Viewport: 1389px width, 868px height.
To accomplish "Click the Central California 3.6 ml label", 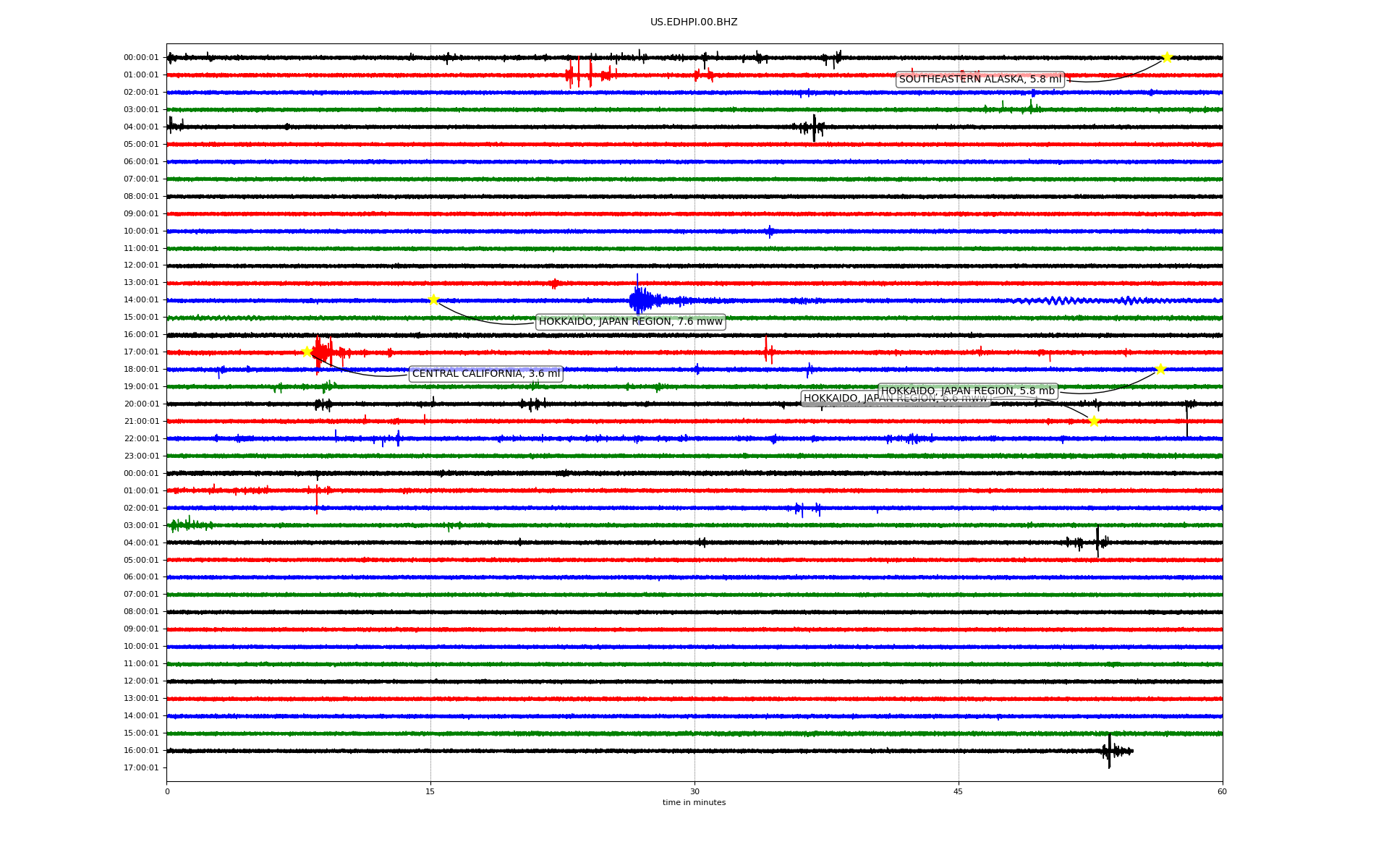I will coord(485,374).
